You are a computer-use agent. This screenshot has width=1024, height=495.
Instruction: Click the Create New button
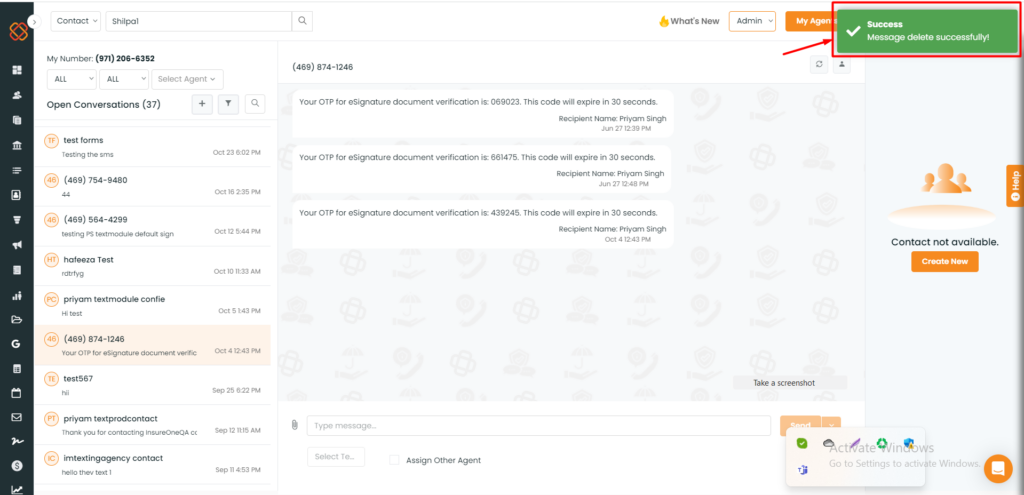click(x=945, y=261)
